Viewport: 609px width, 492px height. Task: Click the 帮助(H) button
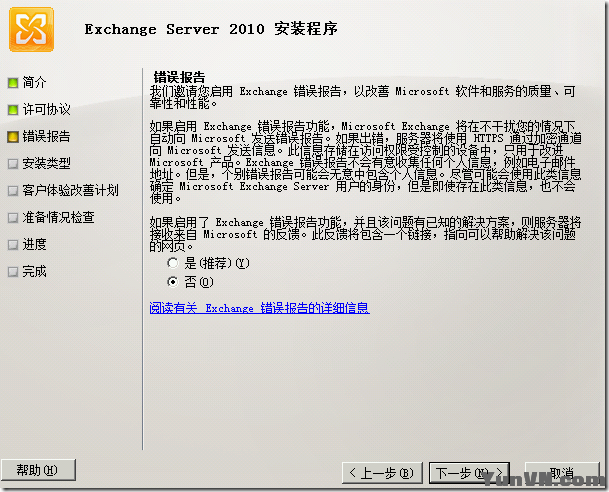click(x=38, y=470)
